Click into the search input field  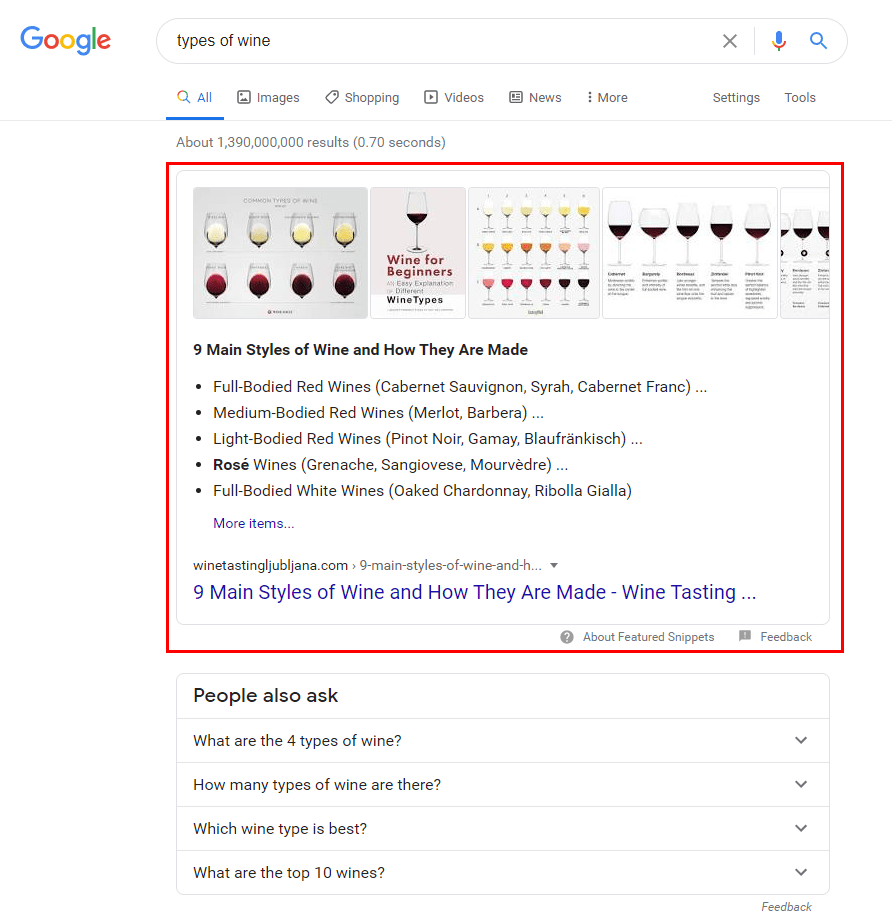click(x=440, y=41)
